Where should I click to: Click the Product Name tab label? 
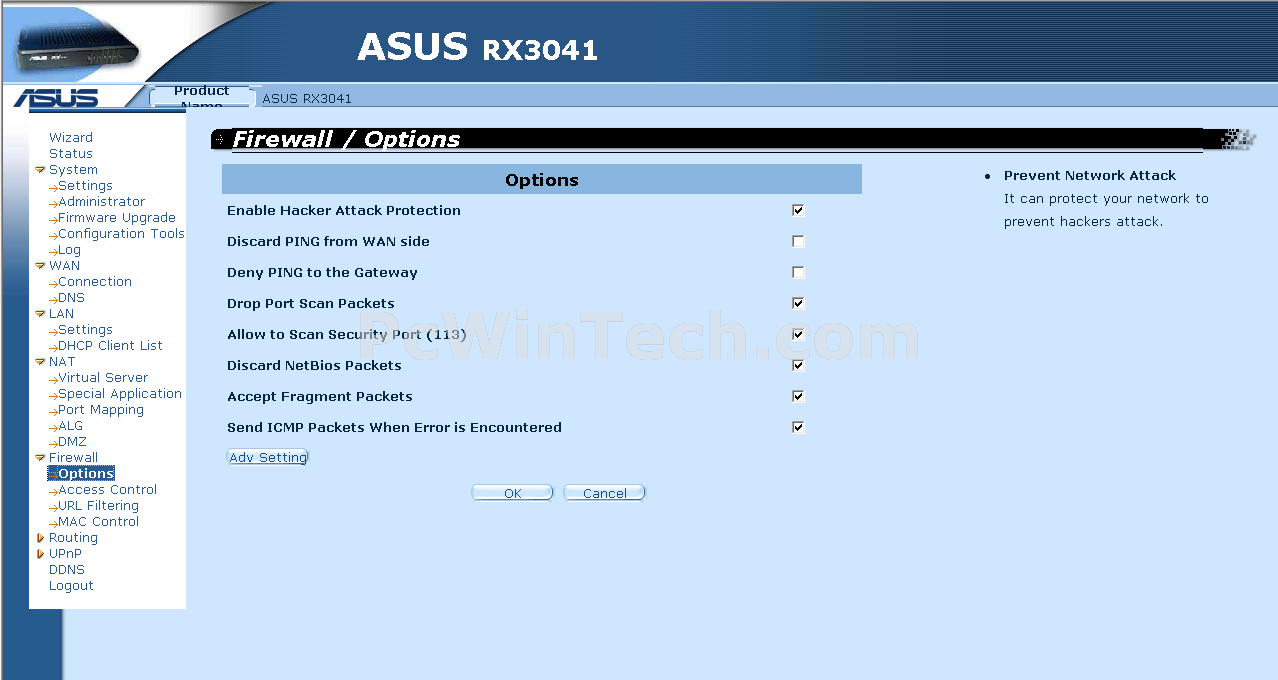201,97
